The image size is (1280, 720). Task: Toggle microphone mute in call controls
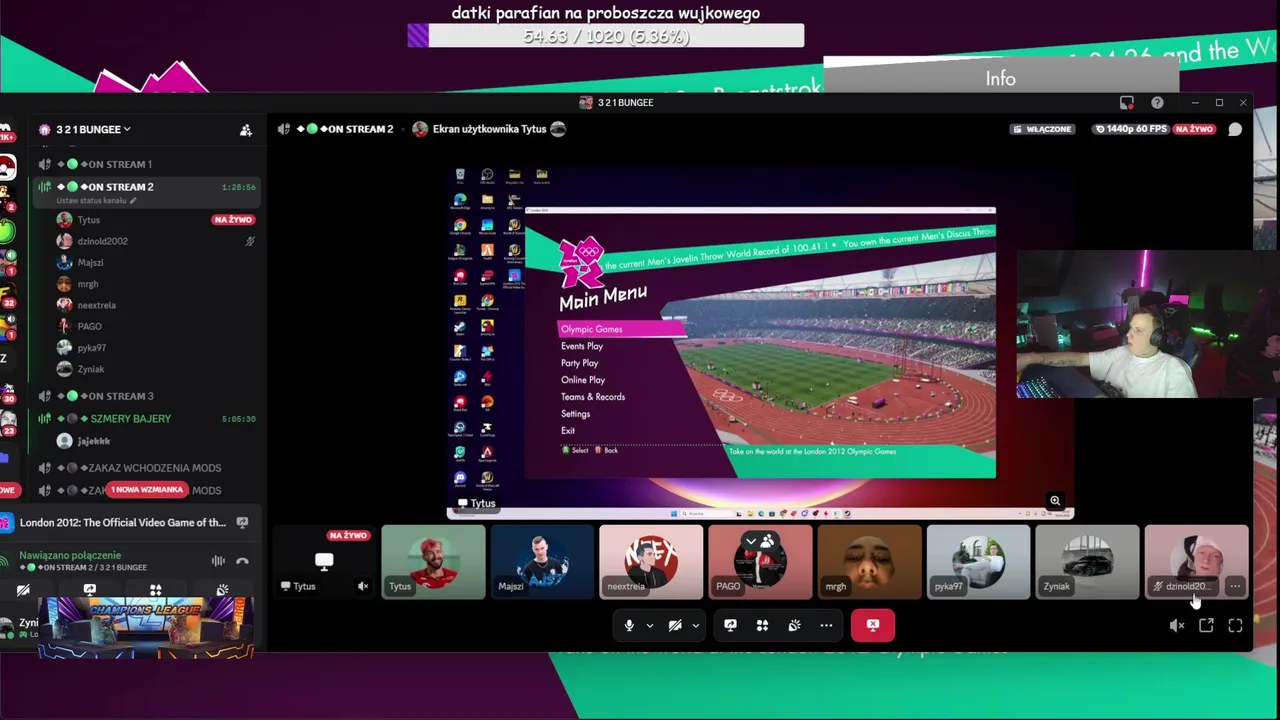629,625
